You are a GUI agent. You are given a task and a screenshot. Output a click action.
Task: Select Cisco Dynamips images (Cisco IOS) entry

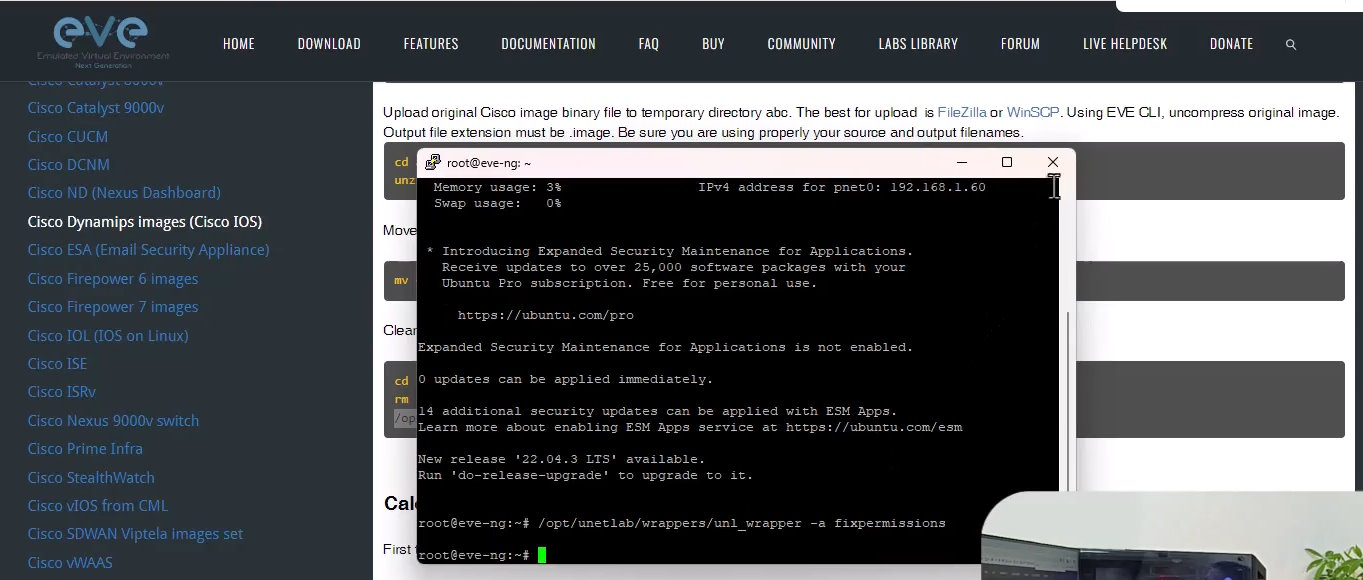pos(145,221)
